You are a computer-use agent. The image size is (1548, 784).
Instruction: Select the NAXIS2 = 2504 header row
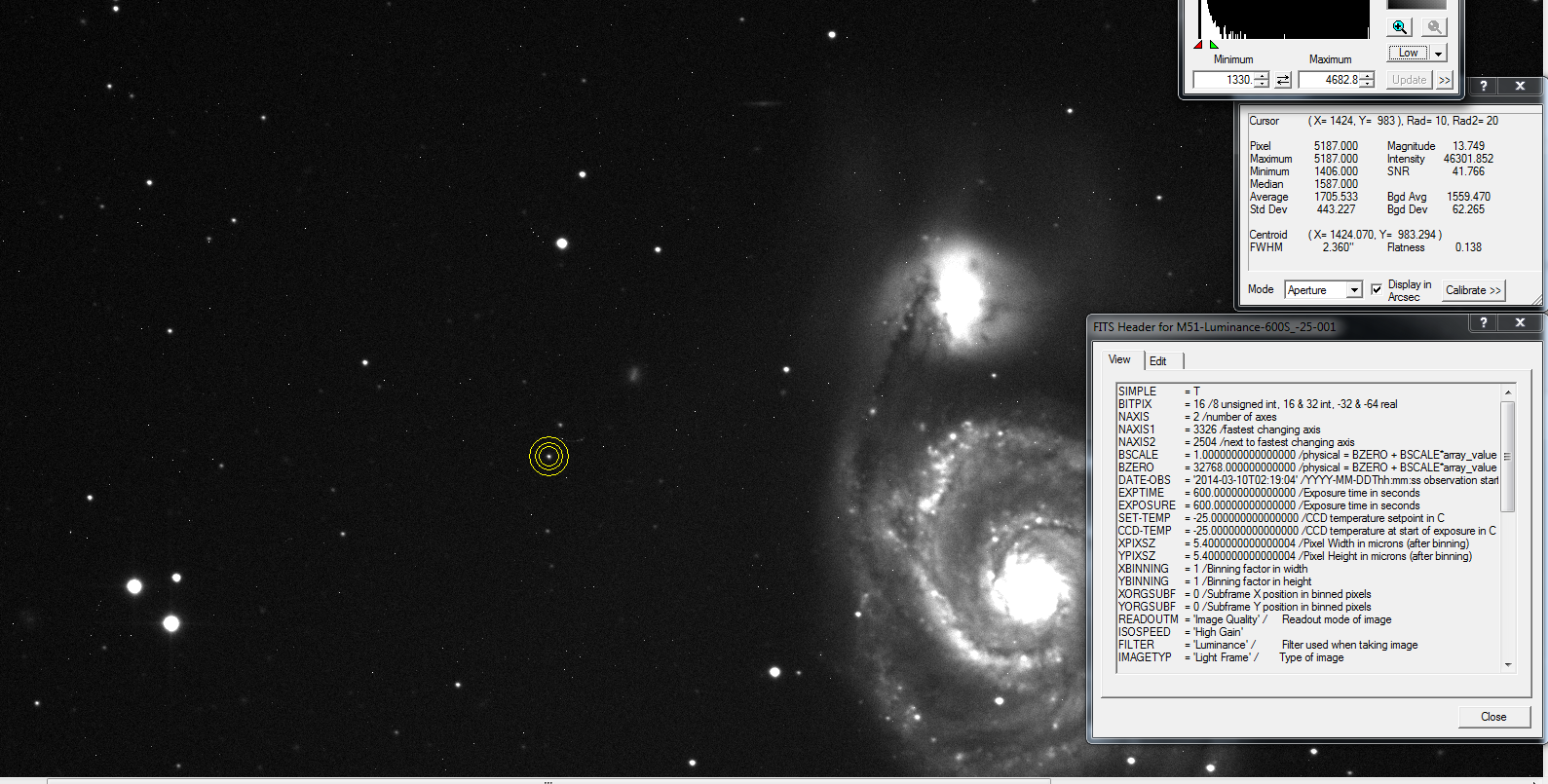pyautogui.click(x=1307, y=442)
